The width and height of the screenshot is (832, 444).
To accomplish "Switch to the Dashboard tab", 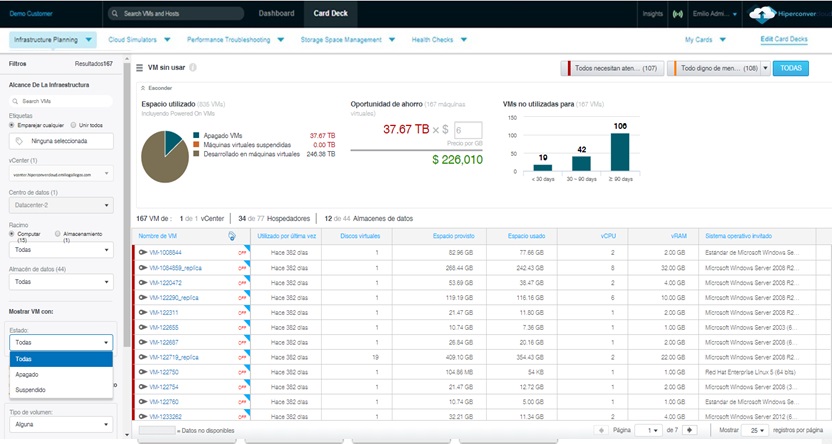I will [277, 14].
